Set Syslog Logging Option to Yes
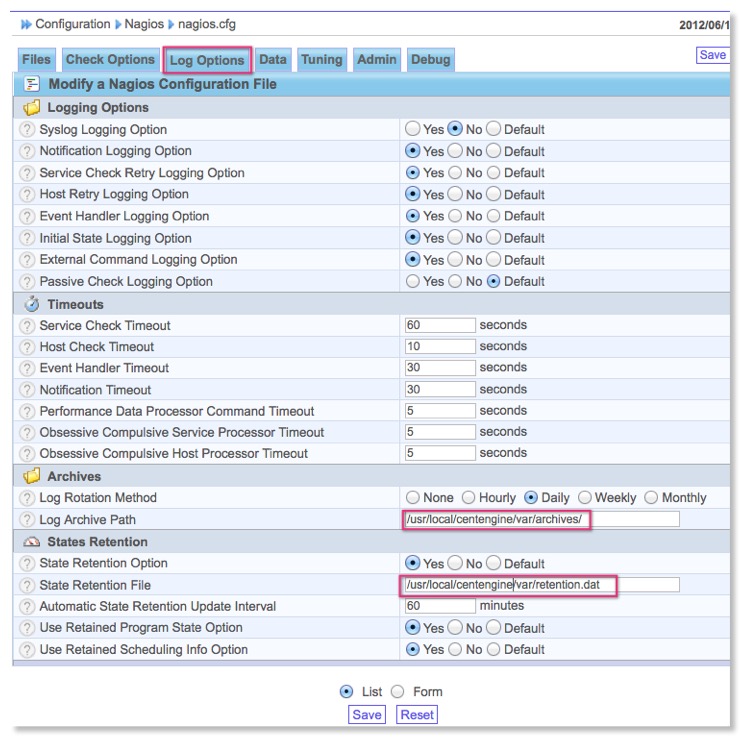 click(413, 130)
